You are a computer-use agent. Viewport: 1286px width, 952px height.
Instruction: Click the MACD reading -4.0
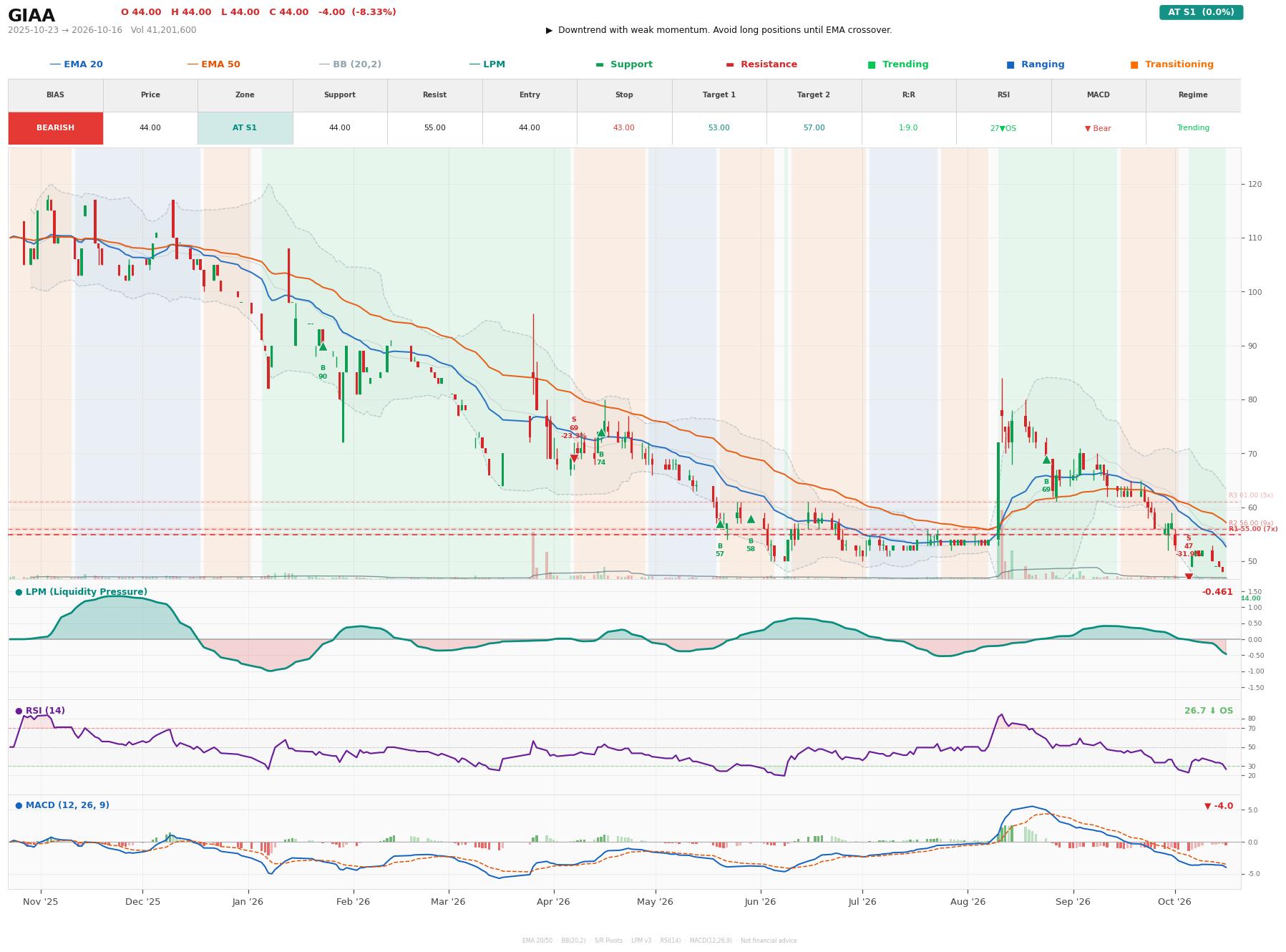click(x=1219, y=806)
